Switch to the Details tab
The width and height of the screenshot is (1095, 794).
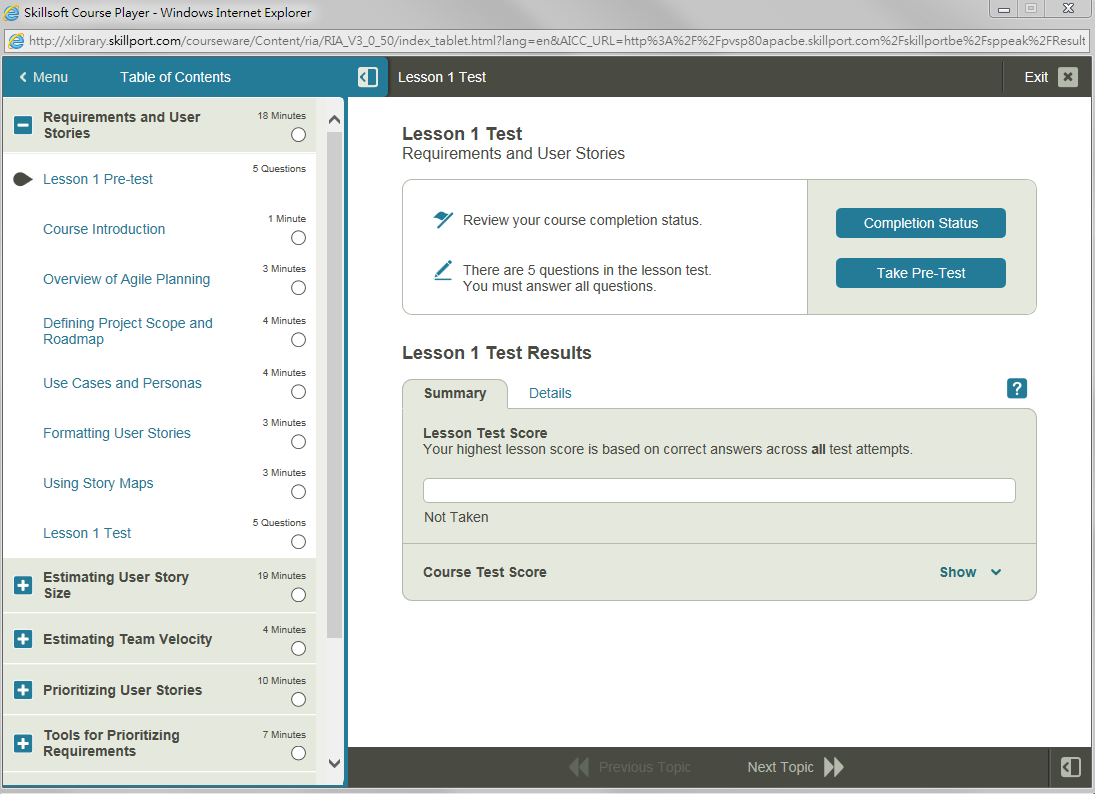click(550, 393)
